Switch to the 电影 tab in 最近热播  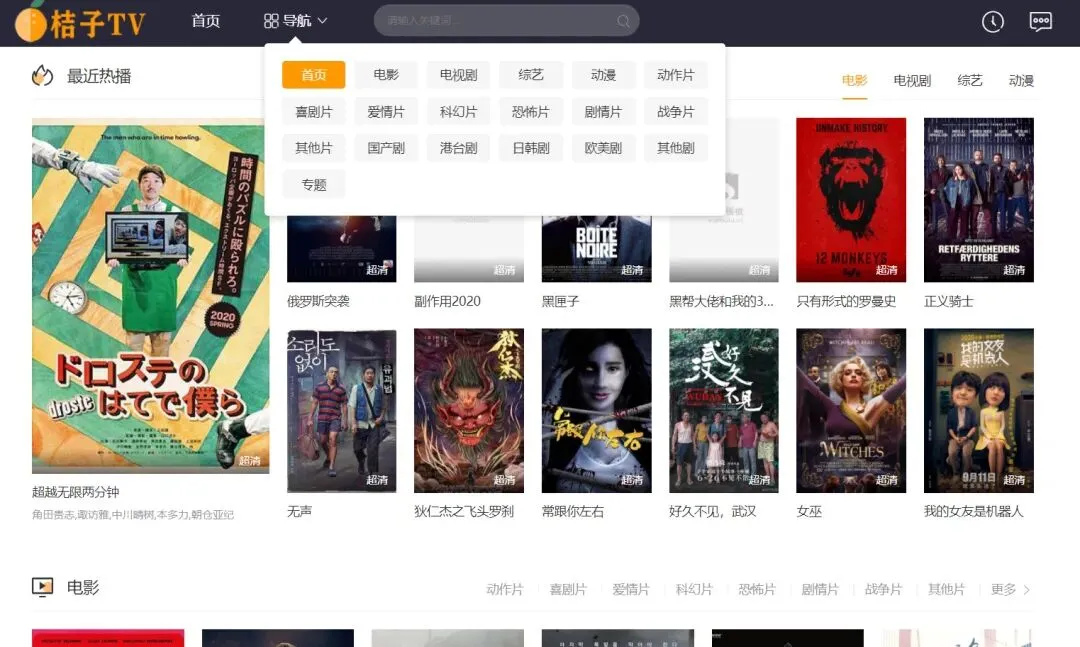854,81
